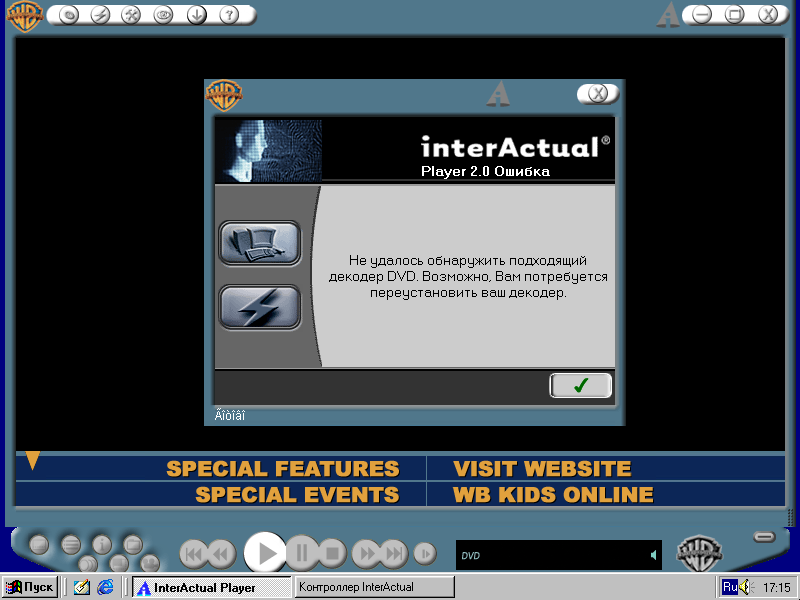Minimize the main player window
Viewport: 800px width, 600px height.
tap(702, 15)
